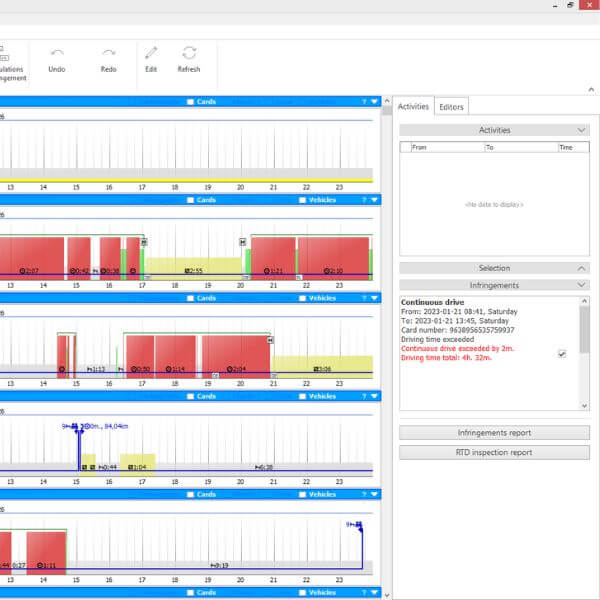Image resolution: width=600 pixels, height=600 pixels.
Task: Tick the Continuous drive infringement checkbox
Action: pos(562,354)
